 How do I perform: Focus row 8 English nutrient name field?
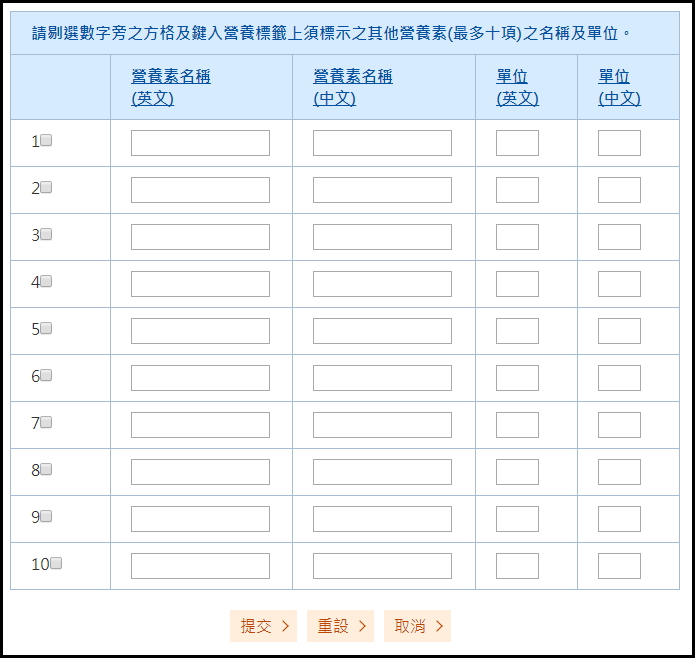200,472
